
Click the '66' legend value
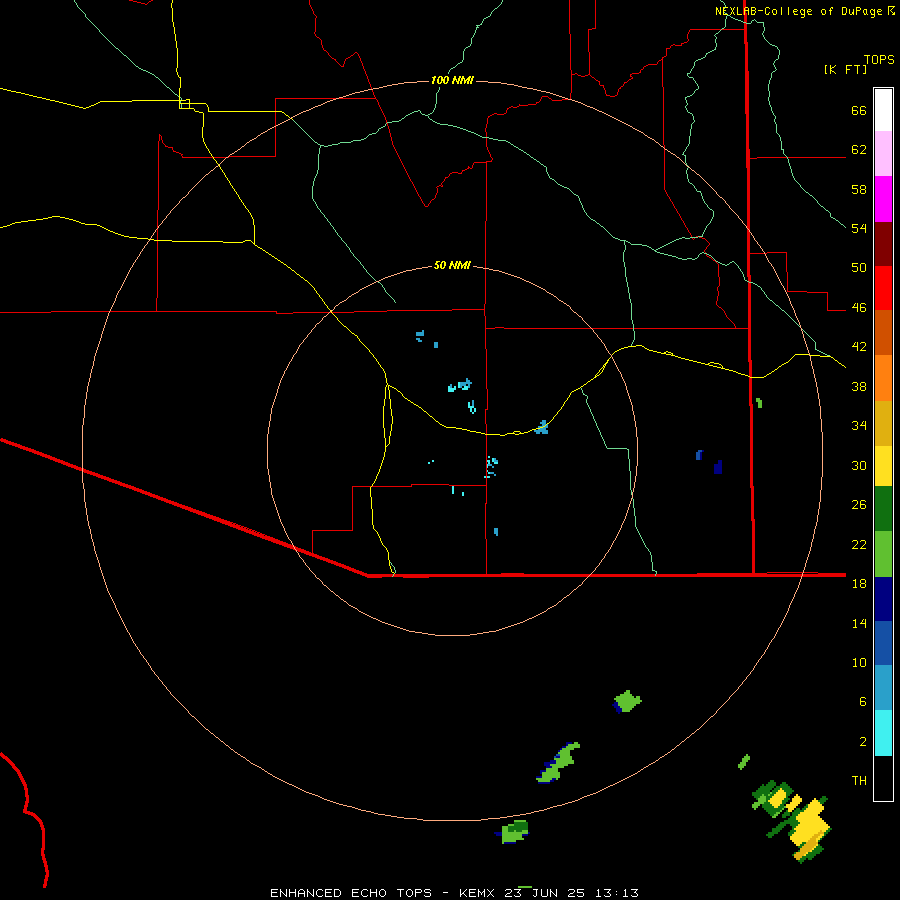click(859, 111)
